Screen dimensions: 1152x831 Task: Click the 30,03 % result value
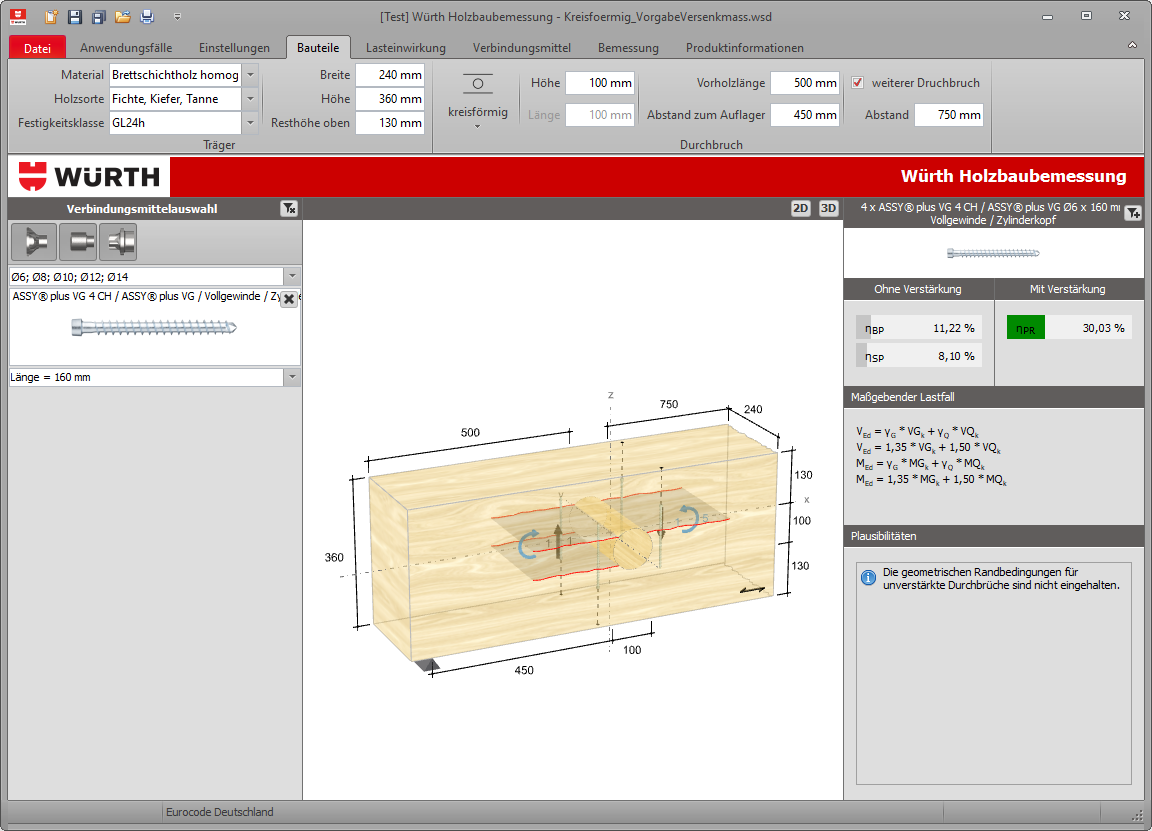(1103, 328)
